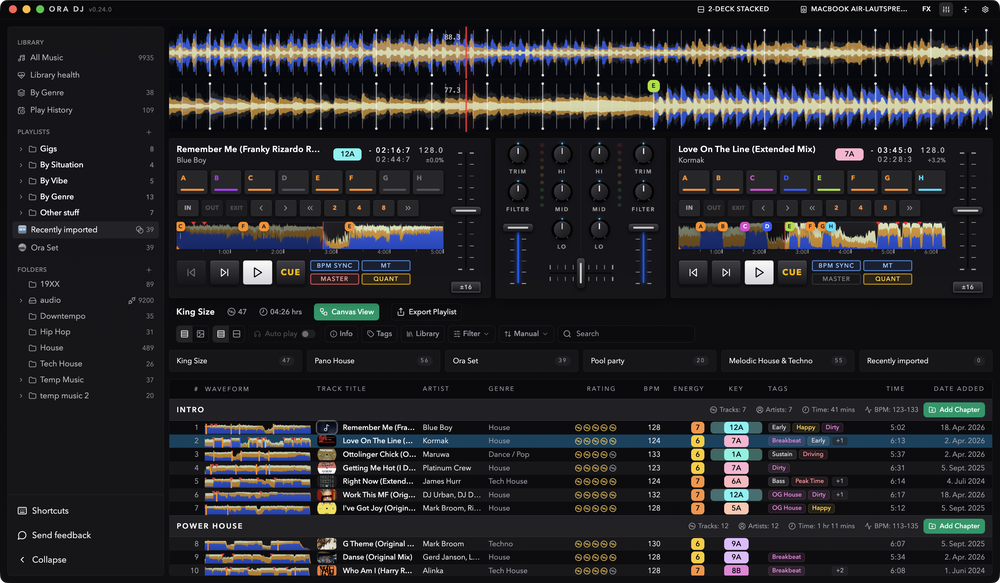Switch to Canvas View
1000x583 pixels.
point(346,312)
